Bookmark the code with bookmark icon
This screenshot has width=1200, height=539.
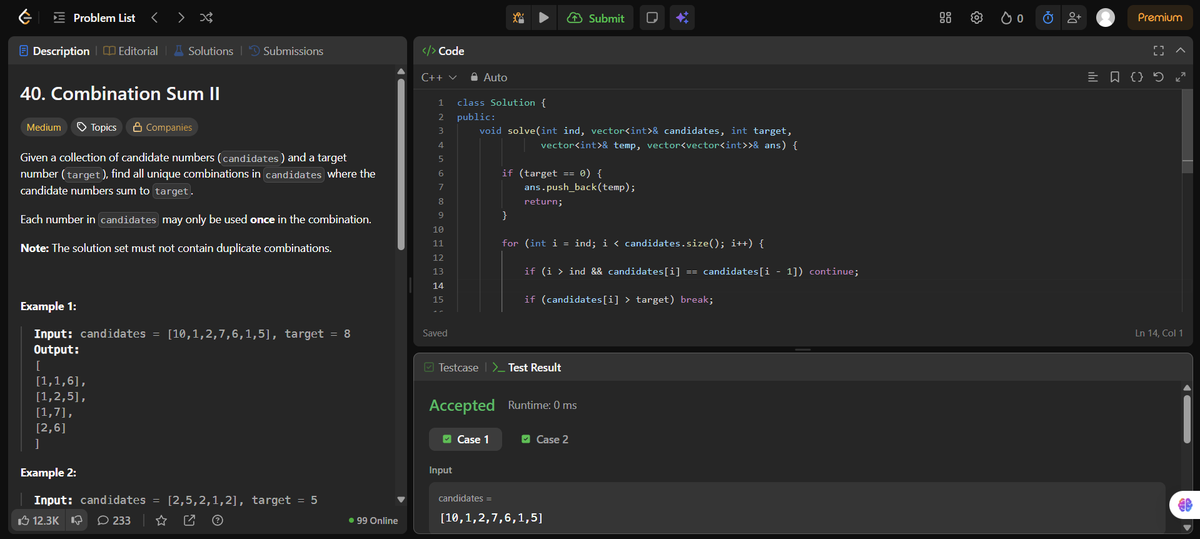[x=1115, y=77]
